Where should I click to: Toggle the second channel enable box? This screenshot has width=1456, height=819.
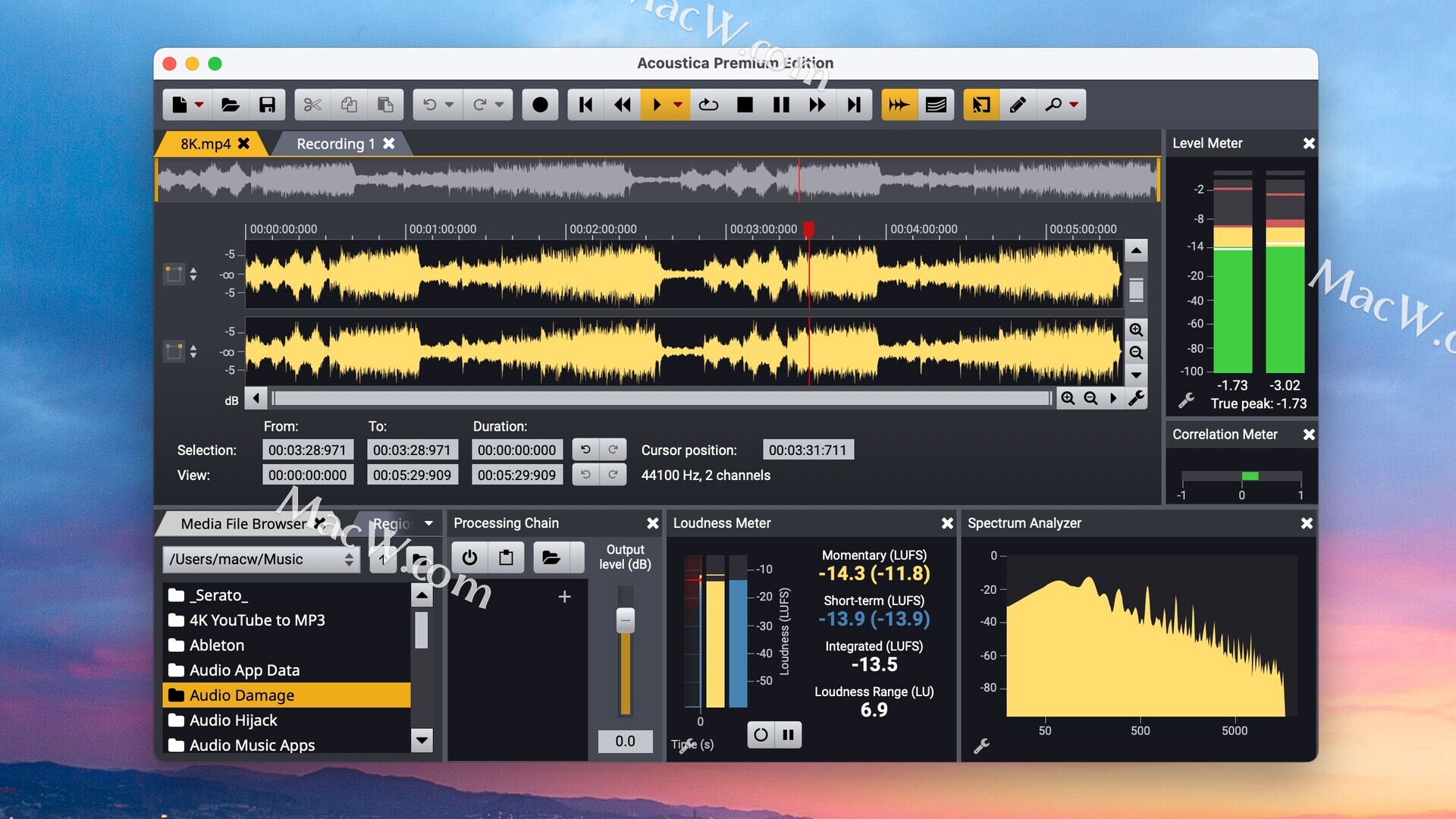pos(174,351)
